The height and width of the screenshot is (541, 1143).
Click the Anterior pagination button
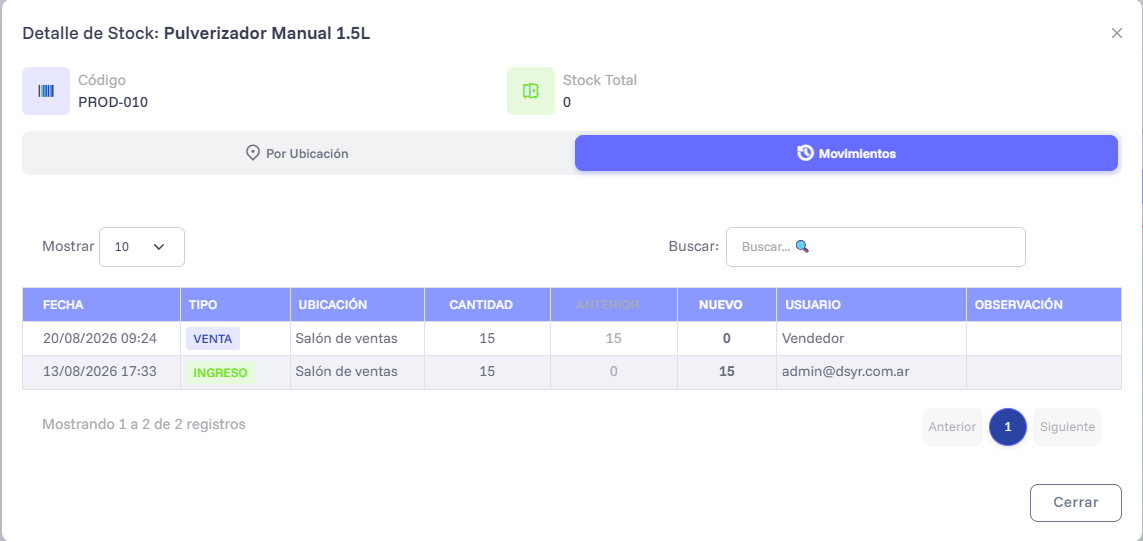952,427
